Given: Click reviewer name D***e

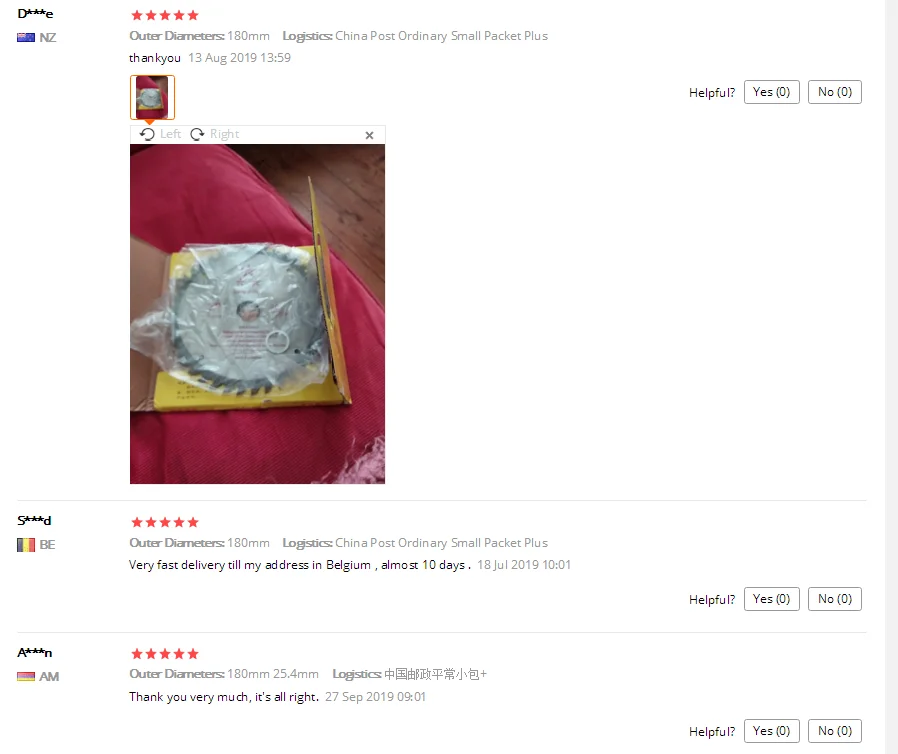Looking at the screenshot, I should 35,14.
